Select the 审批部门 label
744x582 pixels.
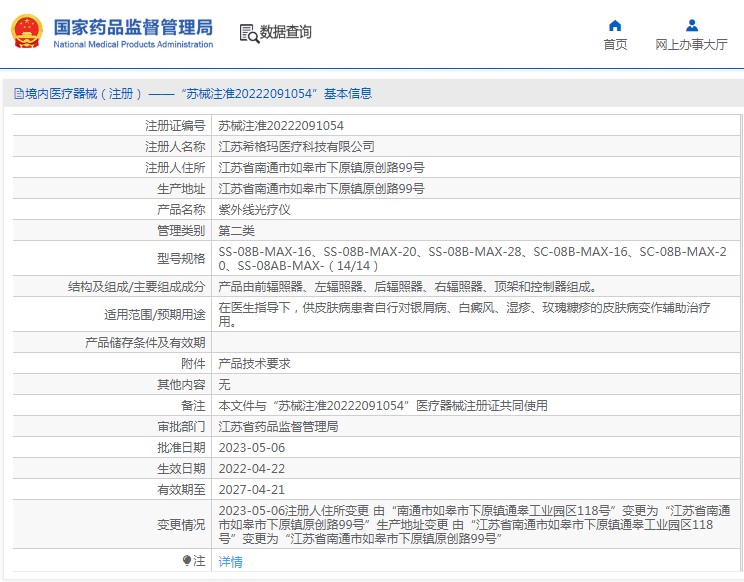click(181, 427)
